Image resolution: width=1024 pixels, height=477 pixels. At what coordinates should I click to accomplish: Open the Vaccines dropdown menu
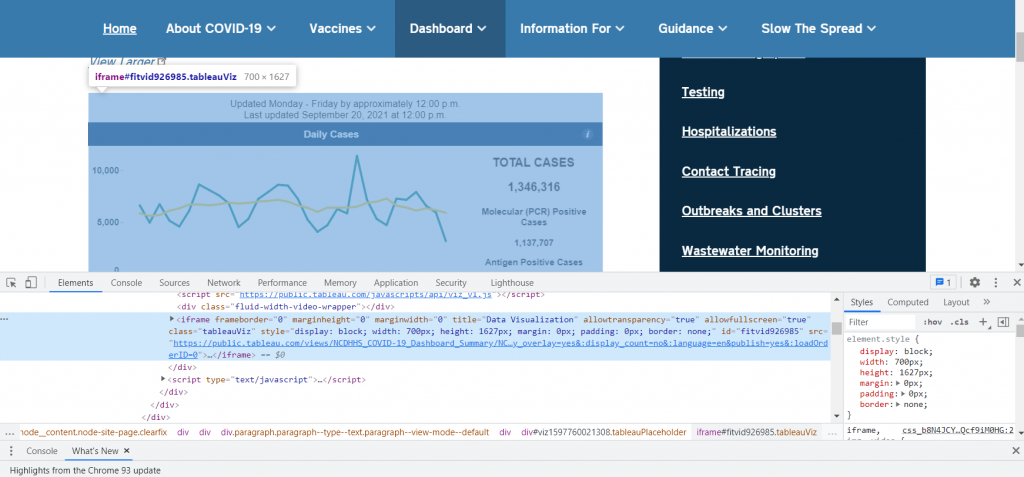(x=343, y=29)
